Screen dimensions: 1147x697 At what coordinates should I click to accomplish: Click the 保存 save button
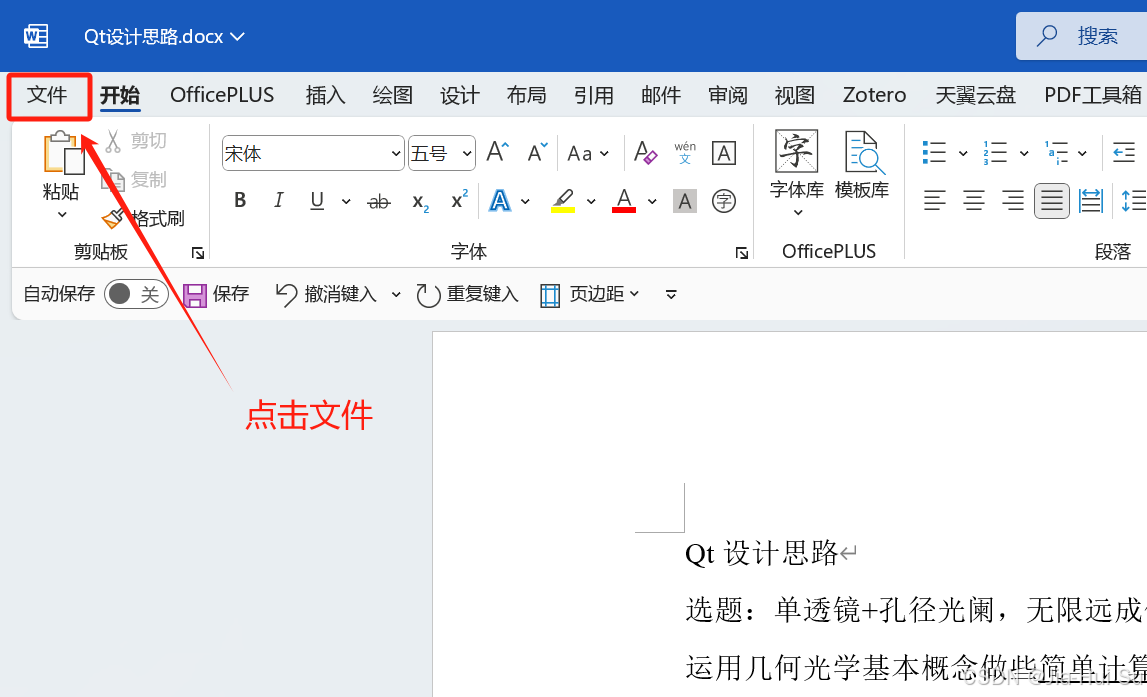(x=216, y=295)
